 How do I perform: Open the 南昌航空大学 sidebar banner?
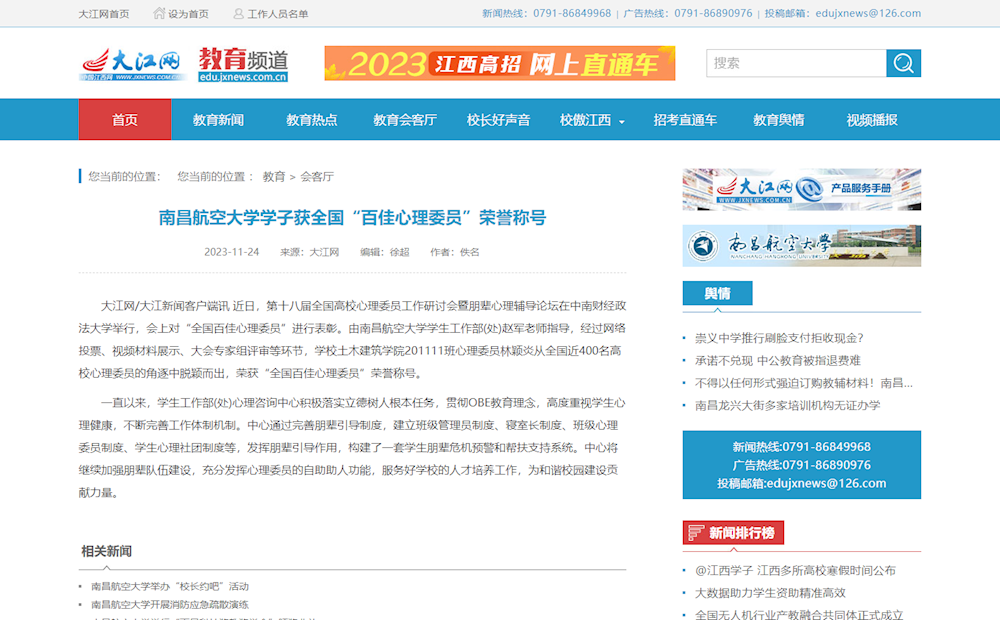pyautogui.click(x=801, y=245)
